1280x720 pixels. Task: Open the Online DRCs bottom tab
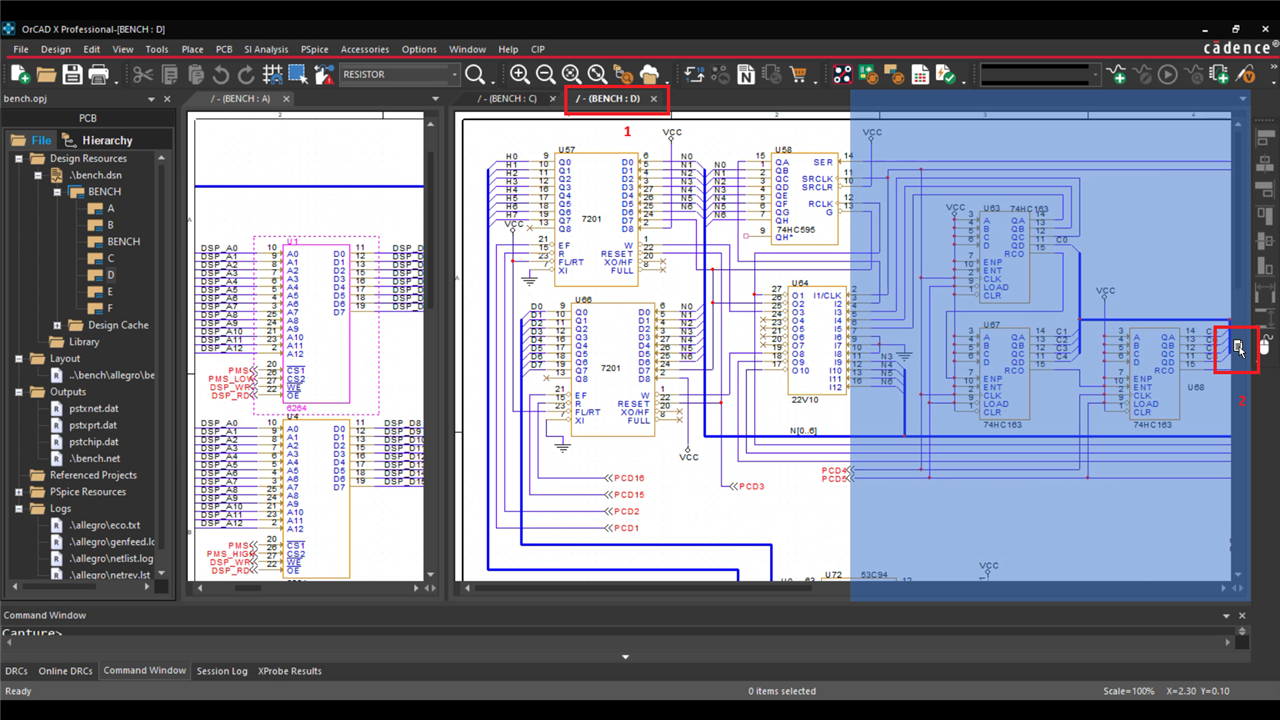tap(65, 671)
